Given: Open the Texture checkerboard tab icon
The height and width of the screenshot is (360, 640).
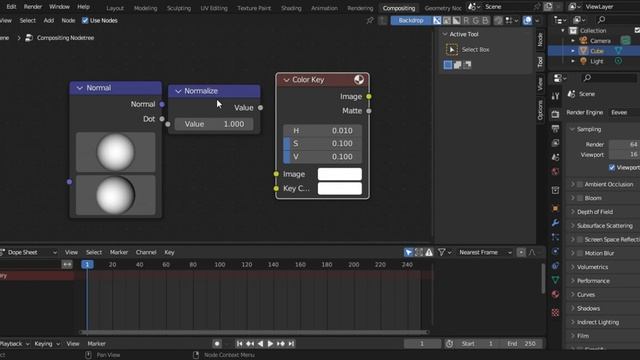Looking at the screenshot, I should 555,313.
